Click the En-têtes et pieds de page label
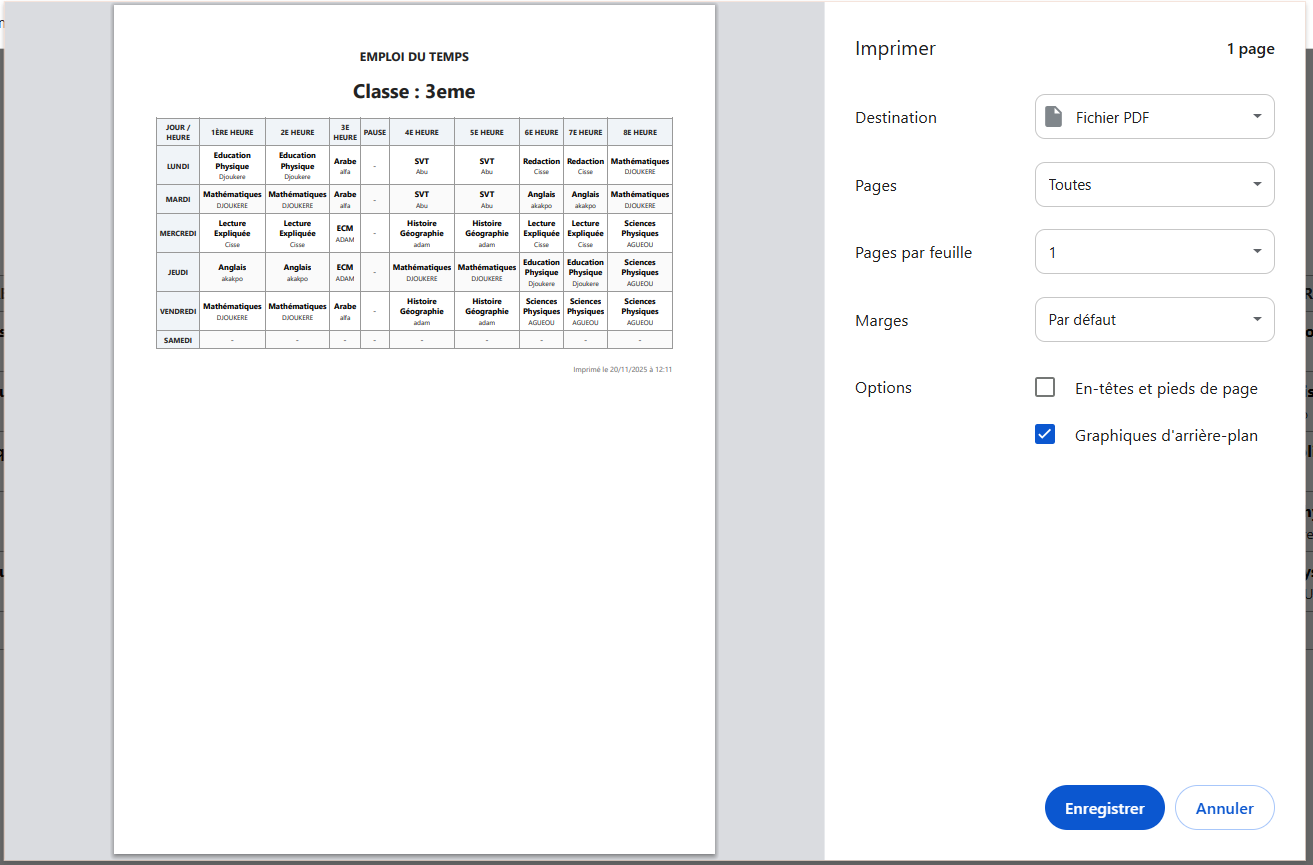Image resolution: width=1313 pixels, height=865 pixels. click(1166, 388)
